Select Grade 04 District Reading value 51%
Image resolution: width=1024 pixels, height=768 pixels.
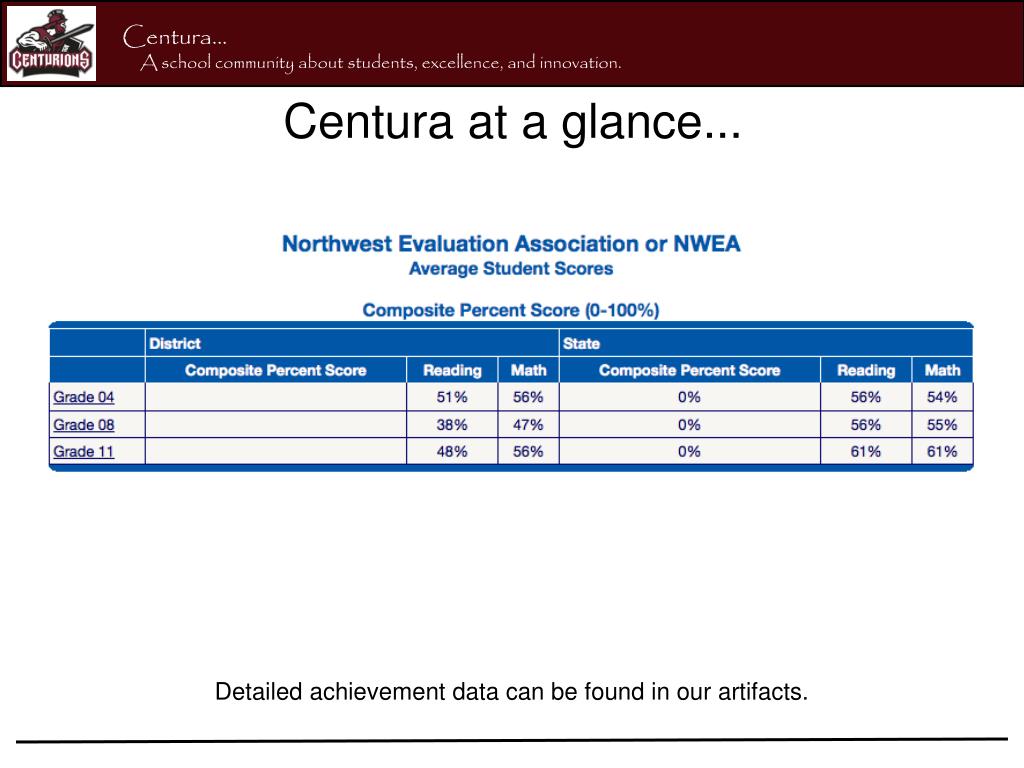pyautogui.click(x=452, y=397)
